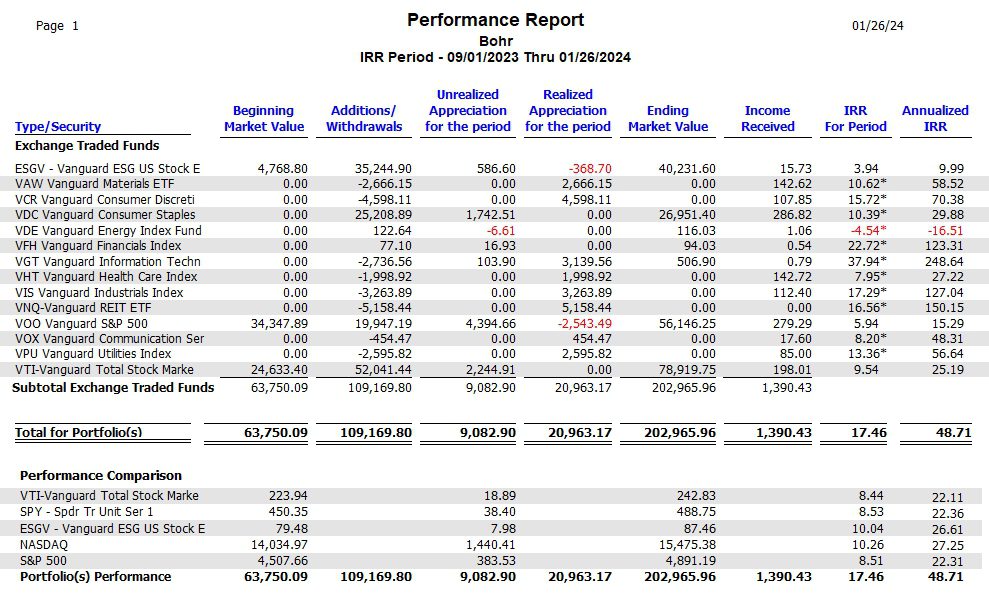989x597 pixels.
Task: Click the SPY annualized IRR 22.36
Action: [947, 513]
